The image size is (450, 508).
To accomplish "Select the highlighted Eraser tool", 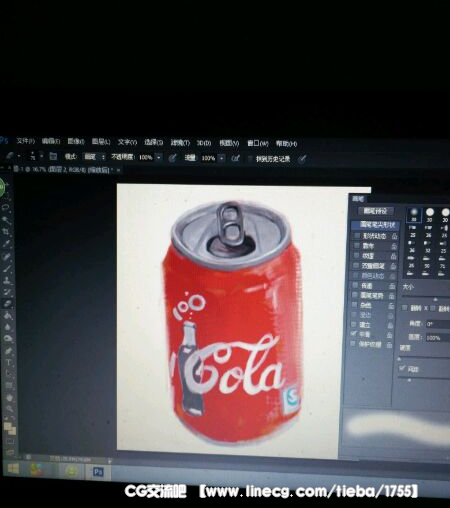I will tap(8, 304).
